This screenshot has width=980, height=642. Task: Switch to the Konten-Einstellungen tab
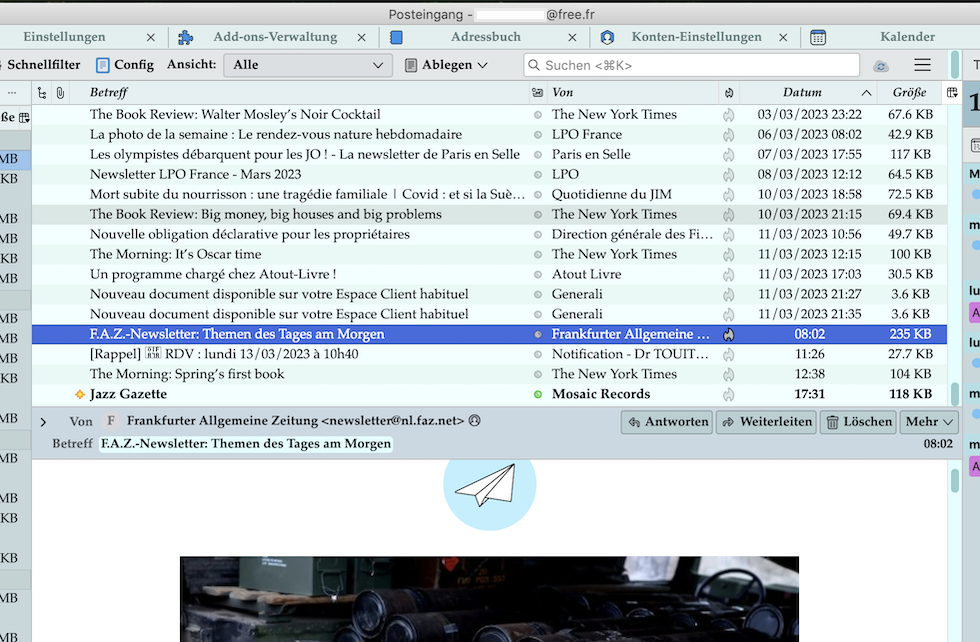(x=696, y=37)
